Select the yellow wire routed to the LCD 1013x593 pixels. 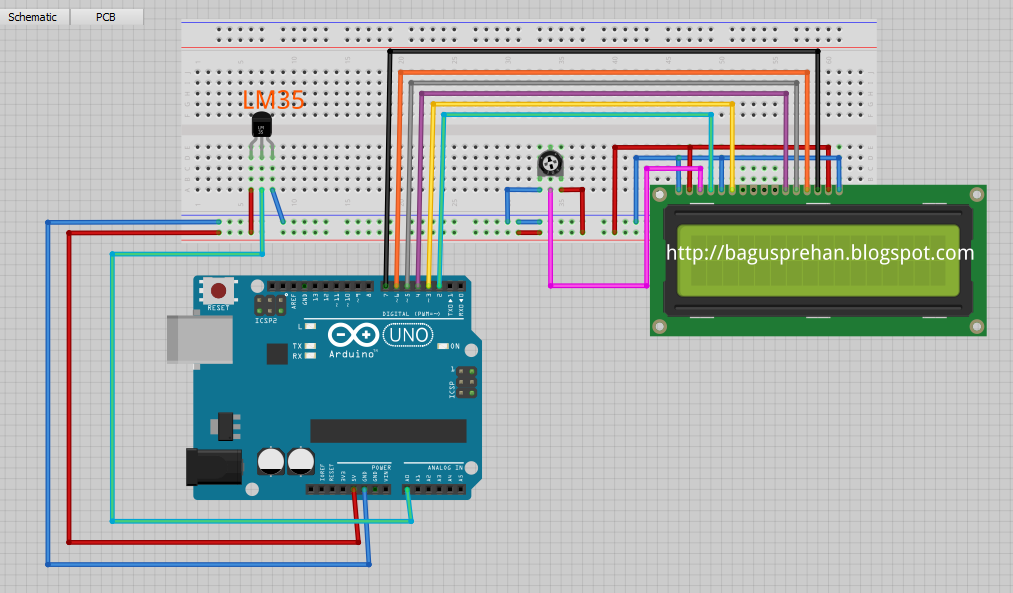[581, 103]
